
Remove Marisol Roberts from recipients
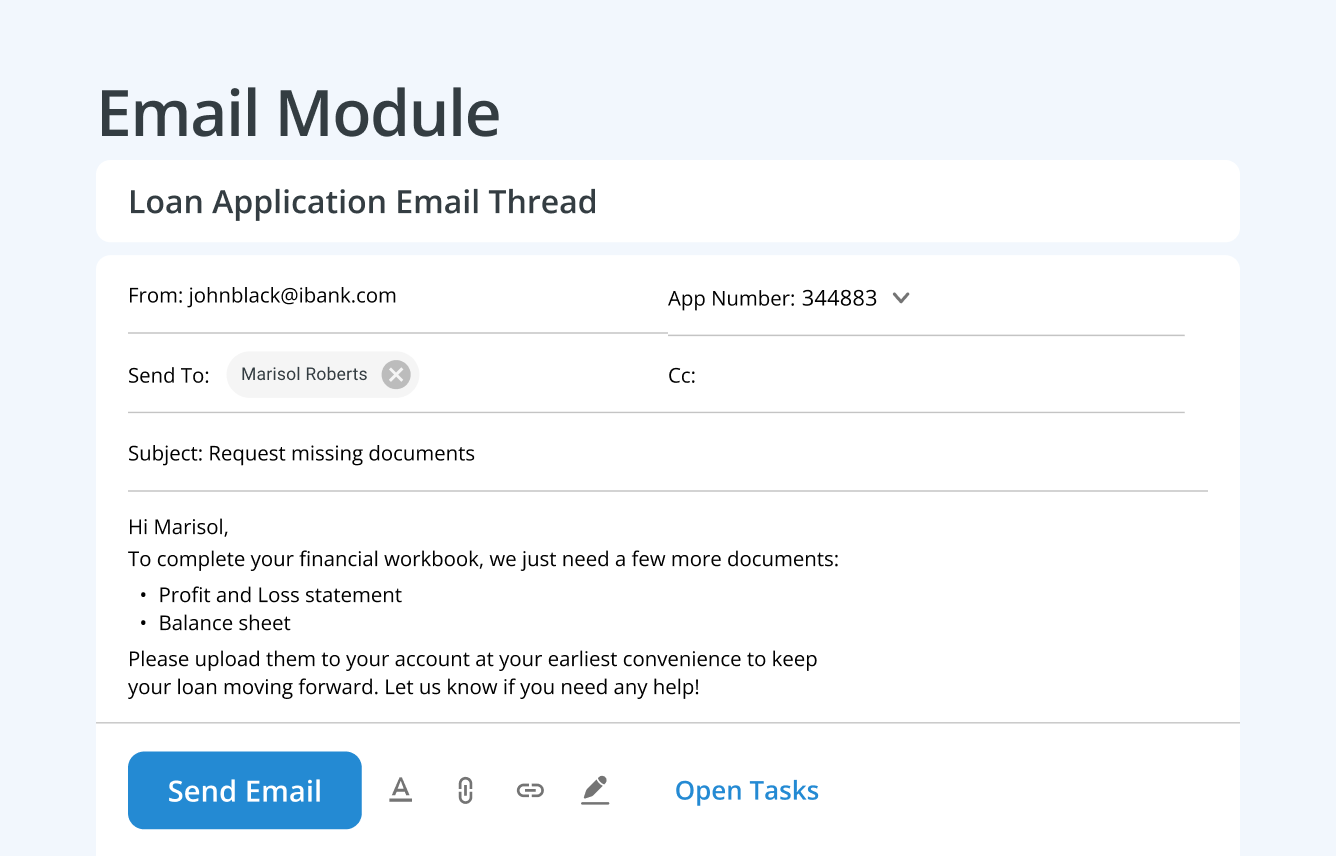(x=397, y=374)
